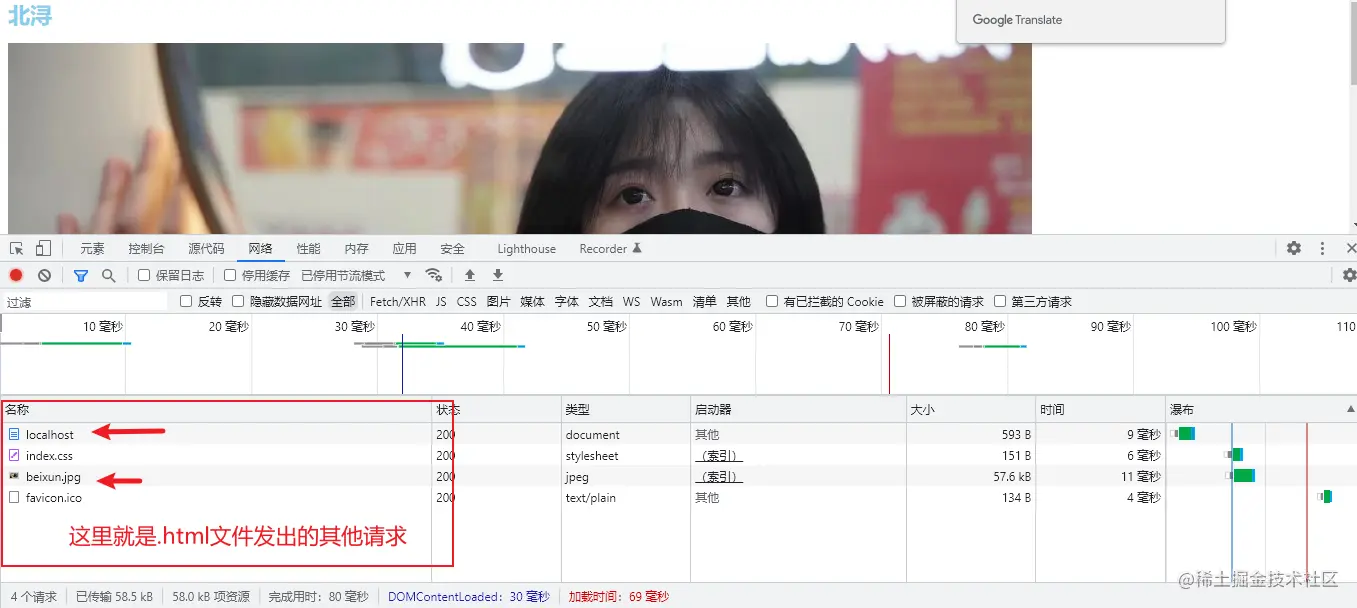
Task: Open the 已停用节流模式 throttling dropdown
Action: tap(356, 275)
